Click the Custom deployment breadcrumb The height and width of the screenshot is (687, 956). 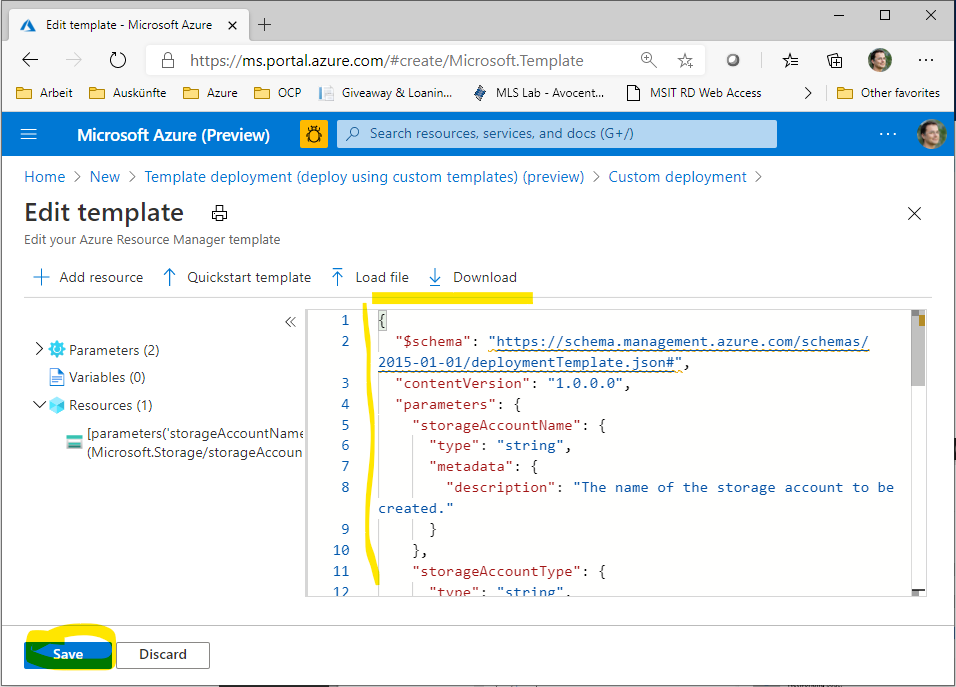click(x=677, y=176)
